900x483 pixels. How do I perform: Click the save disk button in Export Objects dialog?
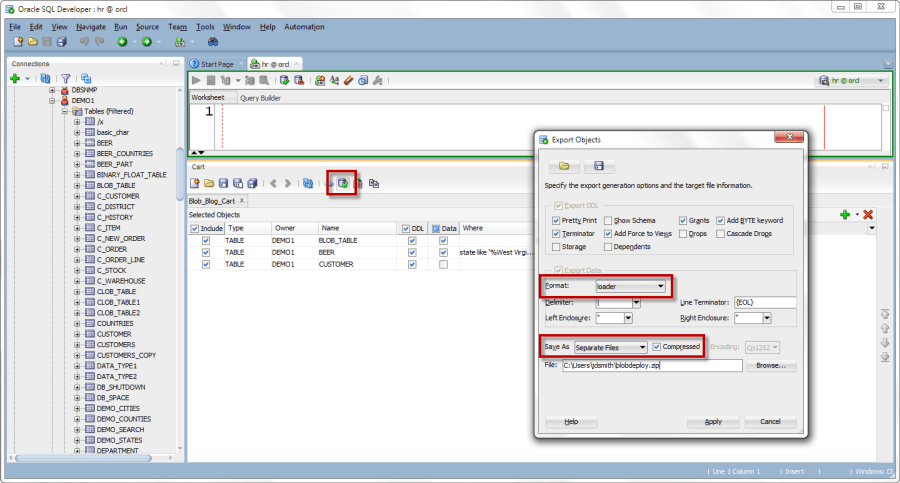pyautogui.click(x=599, y=166)
